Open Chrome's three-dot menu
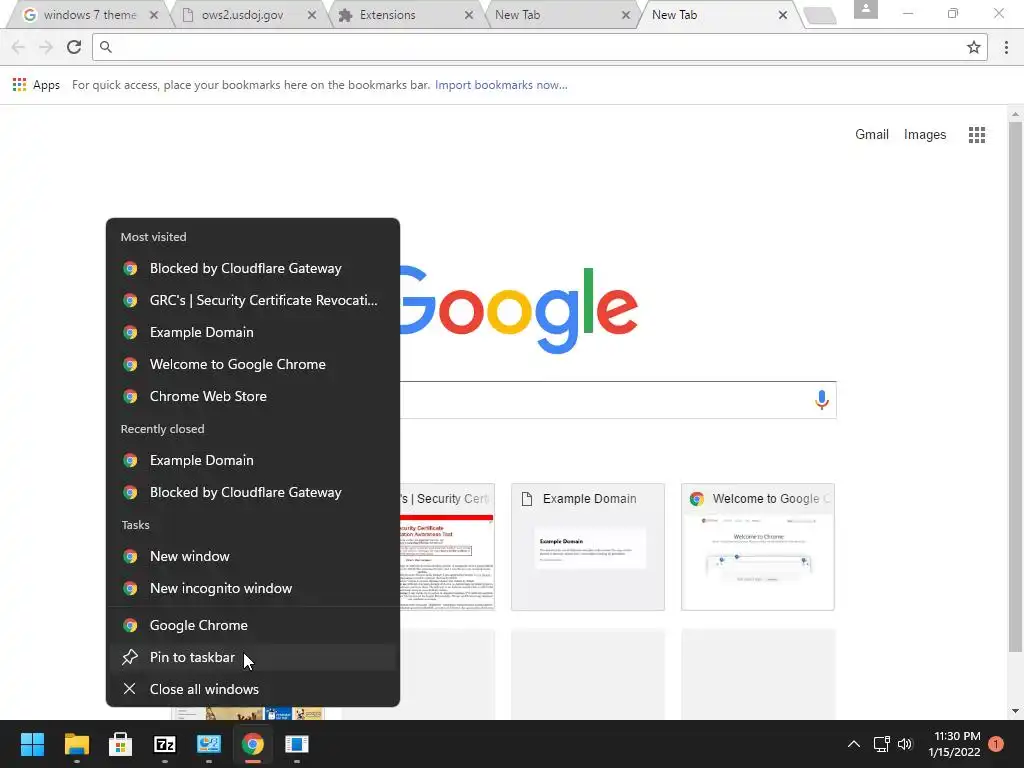 tap(1006, 47)
